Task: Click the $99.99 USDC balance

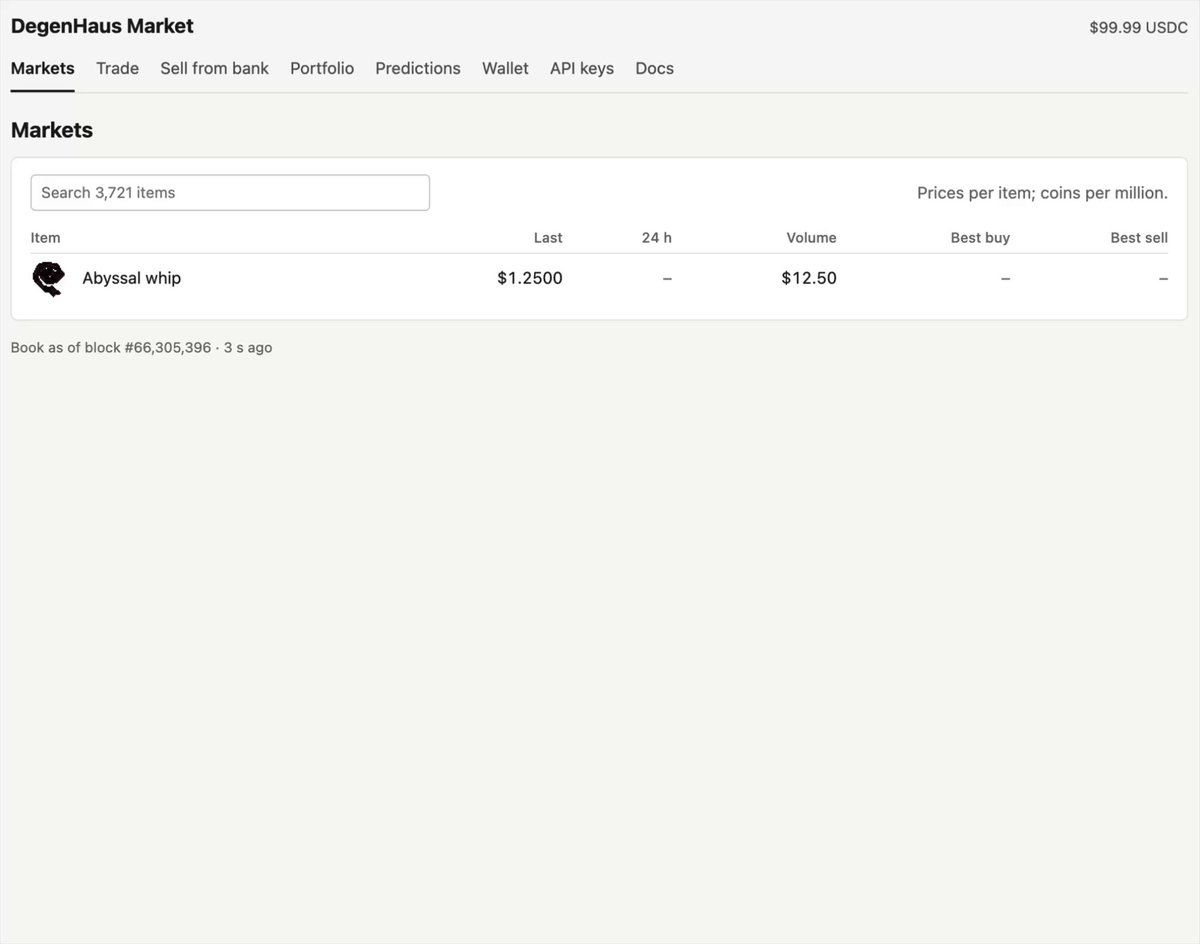Action: click(1138, 28)
